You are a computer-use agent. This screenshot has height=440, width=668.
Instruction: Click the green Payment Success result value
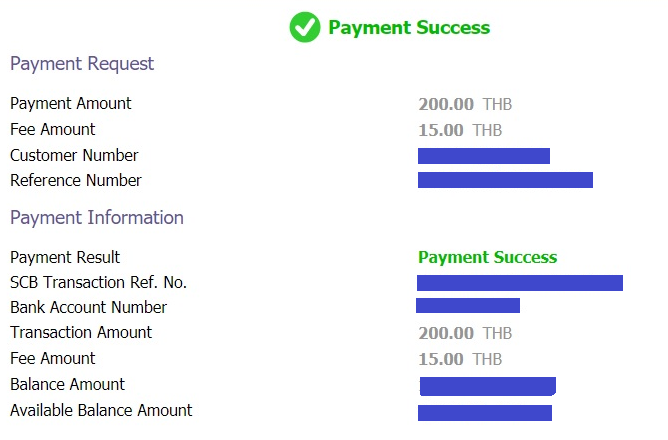(x=487, y=257)
